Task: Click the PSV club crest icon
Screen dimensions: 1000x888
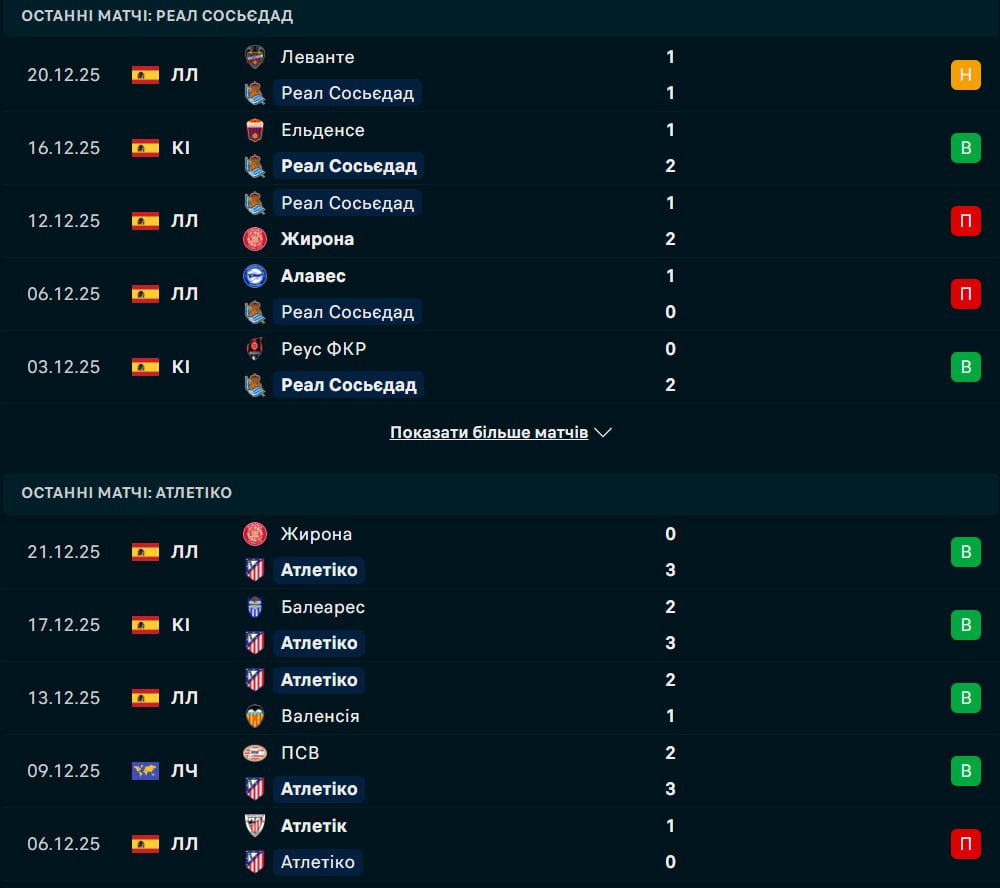Action: click(x=255, y=753)
